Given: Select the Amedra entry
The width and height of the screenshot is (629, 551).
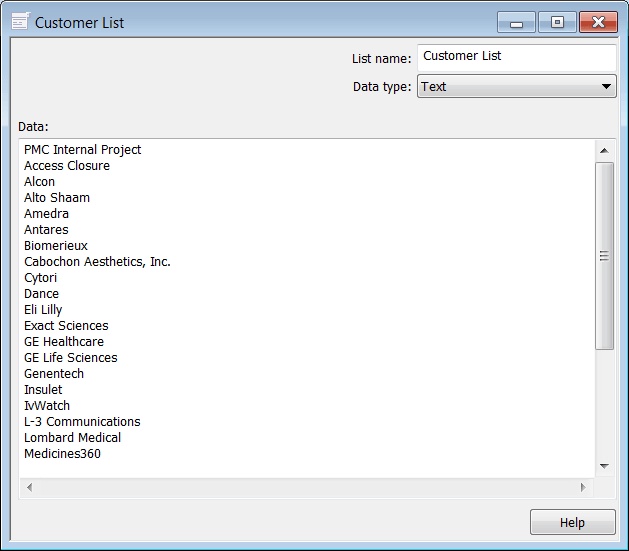Looking at the screenshot, I should (46, 214).
